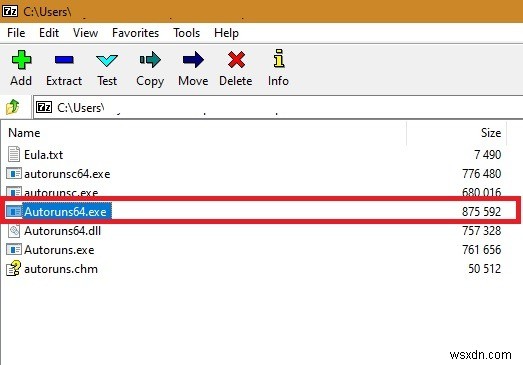Click the Move toolbar icon

click(193, 60)
